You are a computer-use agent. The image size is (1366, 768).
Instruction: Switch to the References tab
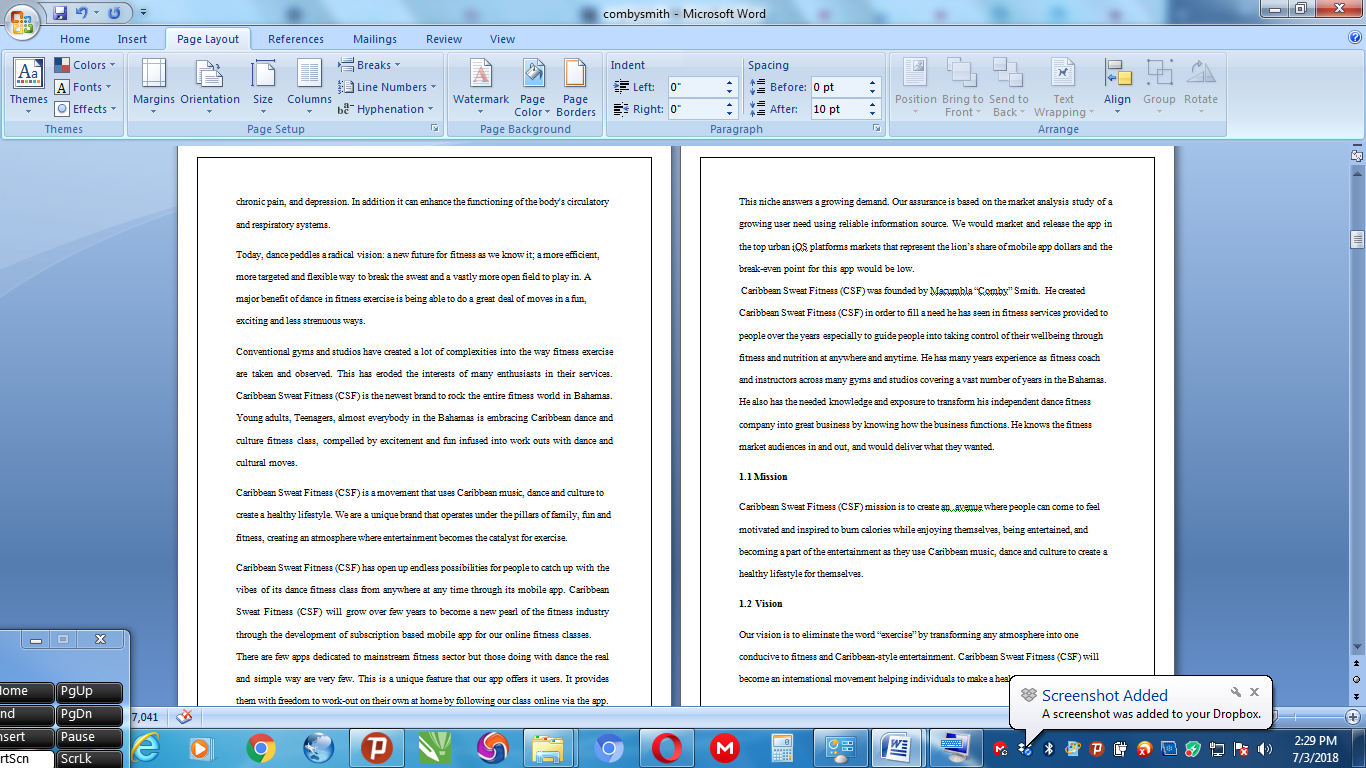(296, 39)
